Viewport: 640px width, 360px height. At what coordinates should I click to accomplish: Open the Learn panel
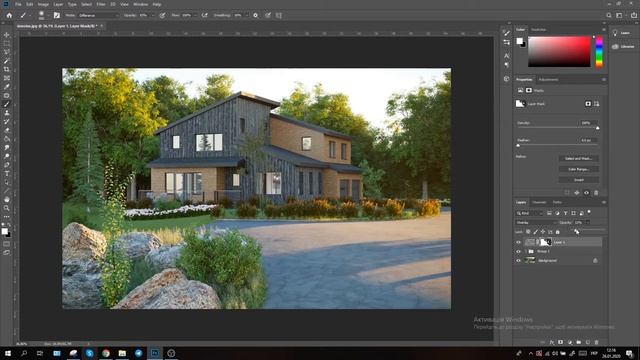pos(621,33)
